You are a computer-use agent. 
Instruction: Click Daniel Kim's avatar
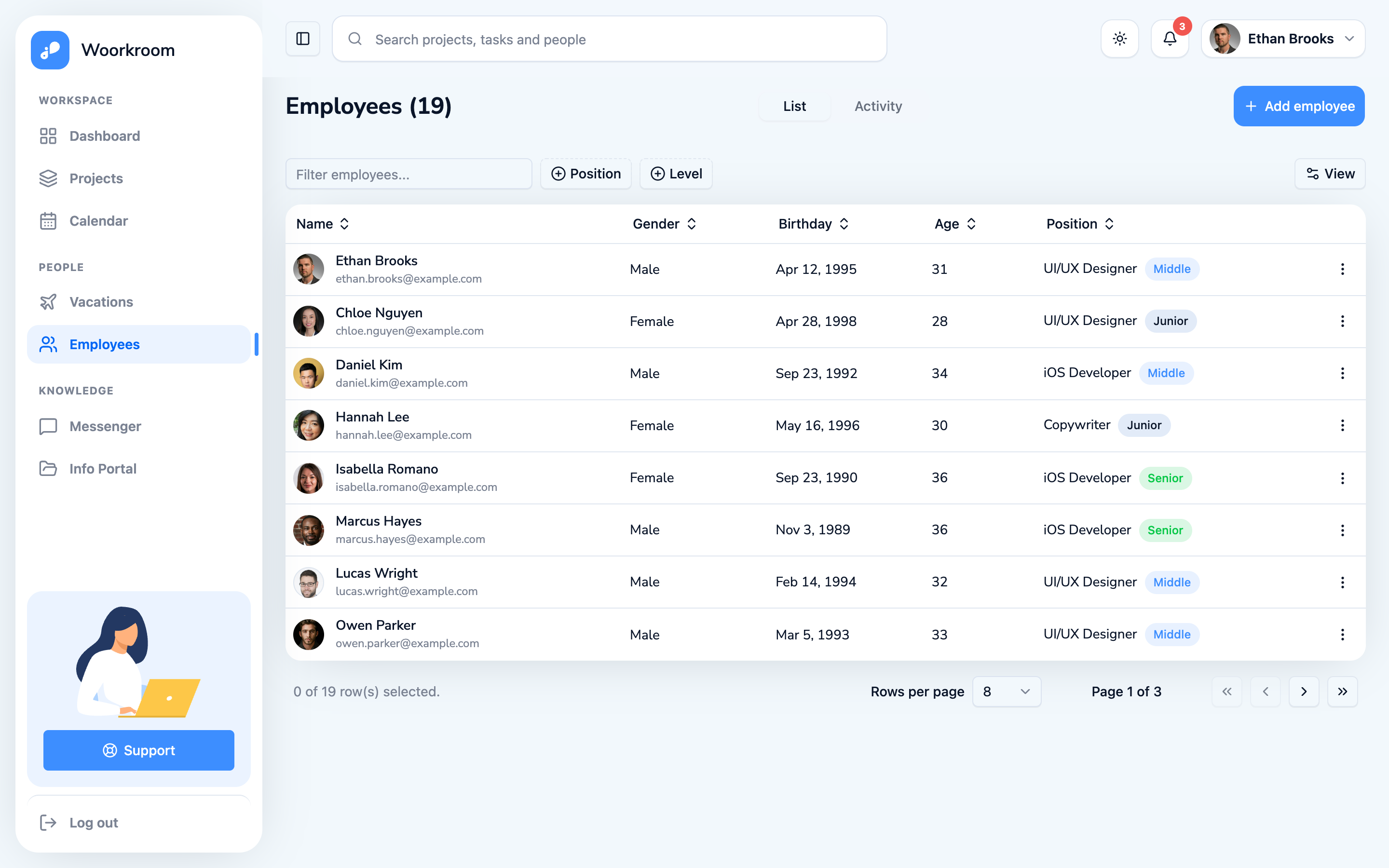(309, 373)
